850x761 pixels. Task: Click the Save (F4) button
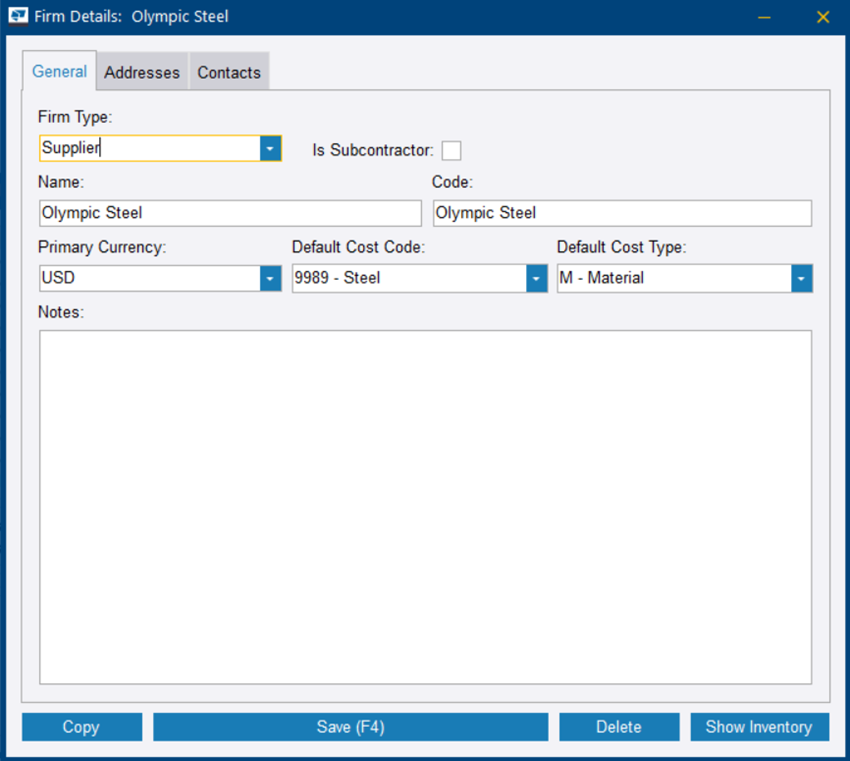350,727
